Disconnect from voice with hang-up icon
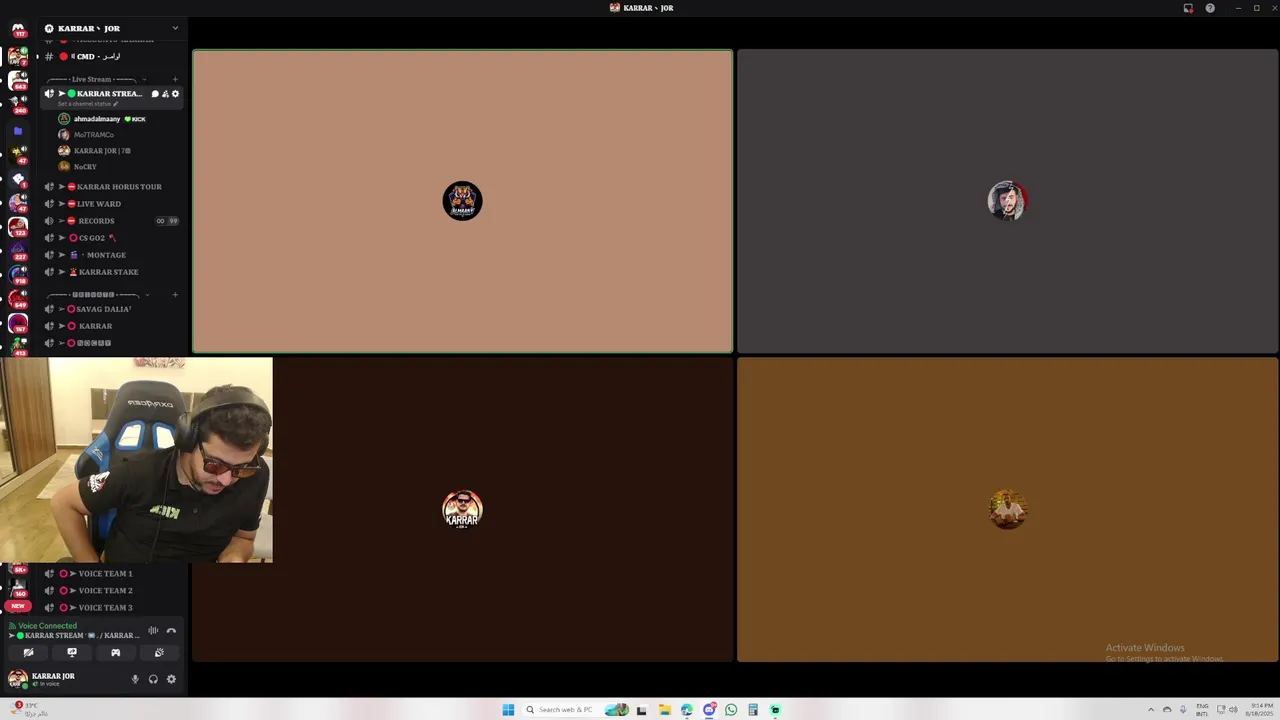The height and width of the screenshot is (720, 1280). coord(171,631)
